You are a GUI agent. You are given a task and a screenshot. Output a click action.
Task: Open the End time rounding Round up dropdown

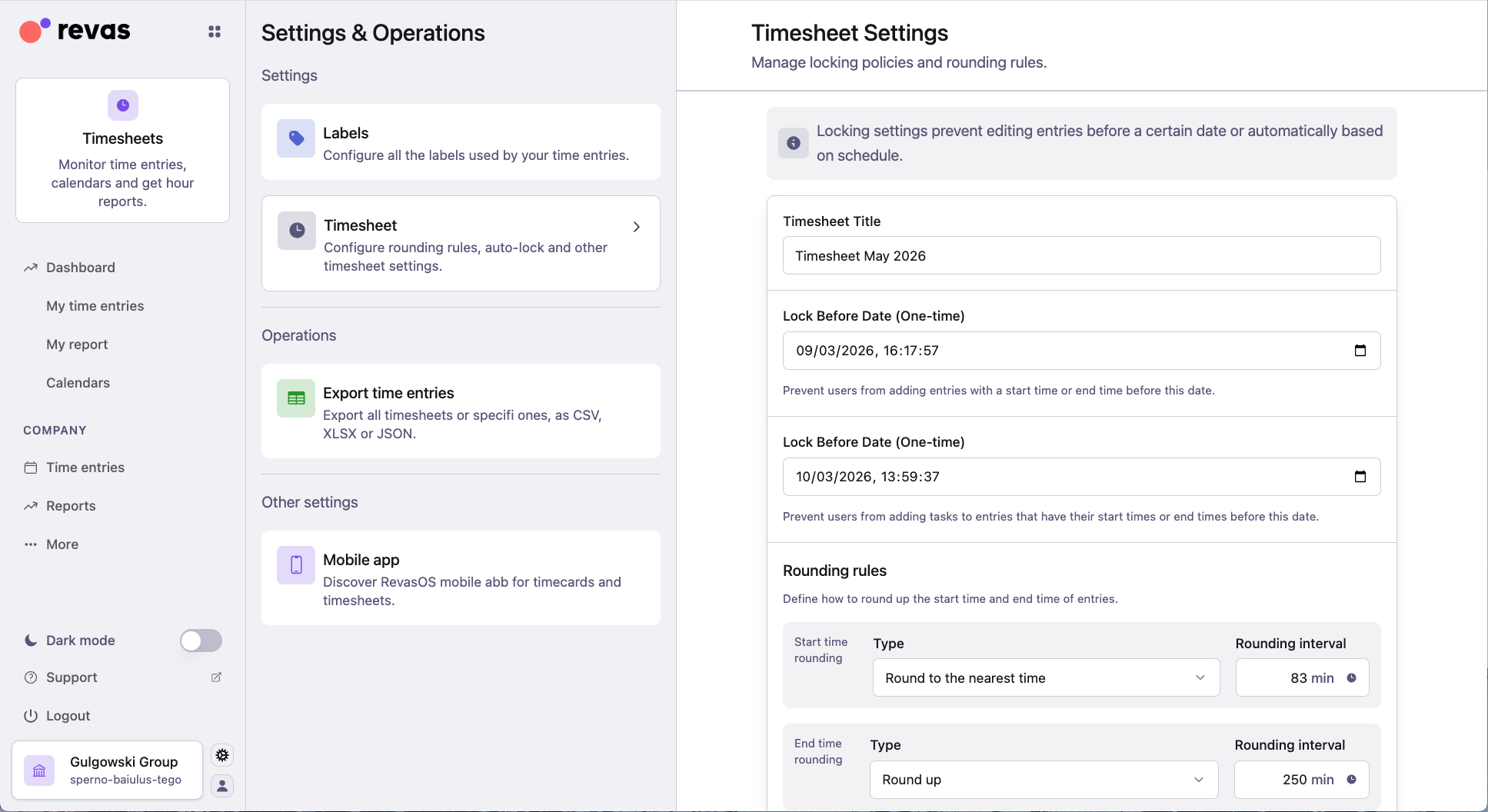[1042, 779]
